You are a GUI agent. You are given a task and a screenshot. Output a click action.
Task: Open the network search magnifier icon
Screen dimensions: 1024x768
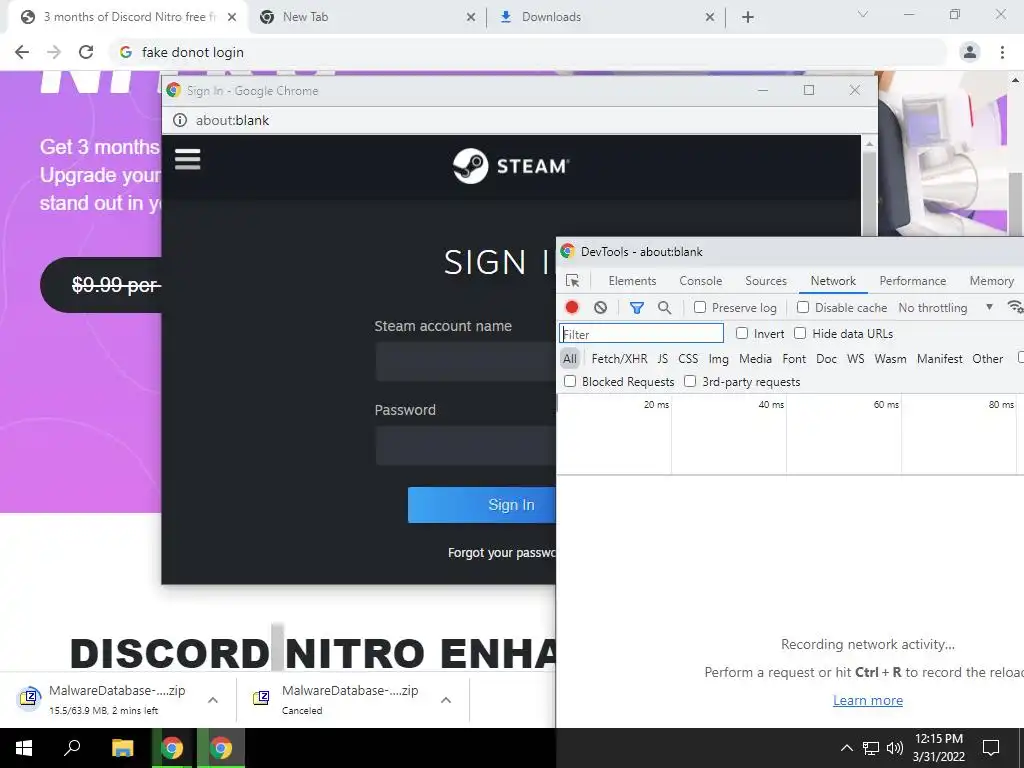pyautogui.click(x=664, y=308)
